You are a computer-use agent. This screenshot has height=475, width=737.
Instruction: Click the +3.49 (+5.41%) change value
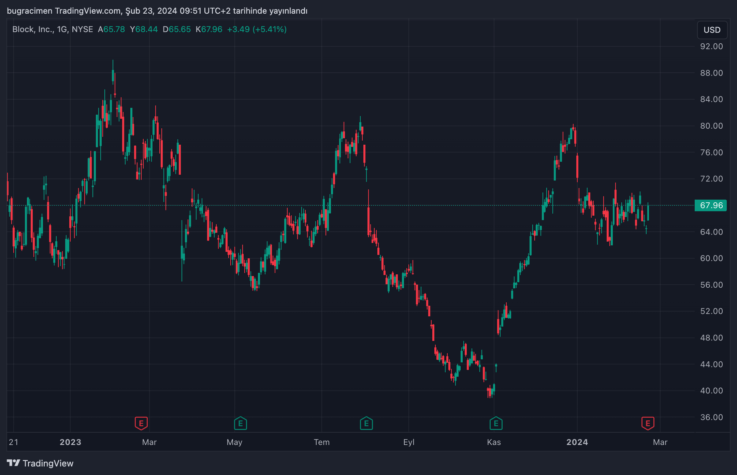pos(256,30)
